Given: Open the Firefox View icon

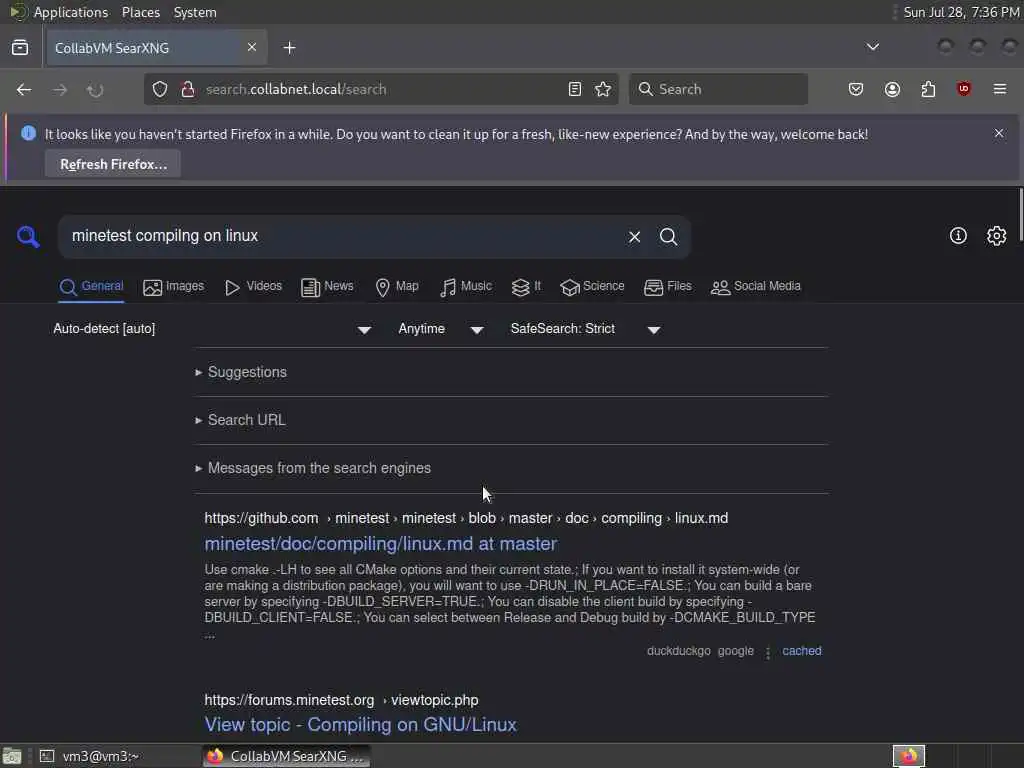Looking at the screenshot, I should [x=20, y=48].
